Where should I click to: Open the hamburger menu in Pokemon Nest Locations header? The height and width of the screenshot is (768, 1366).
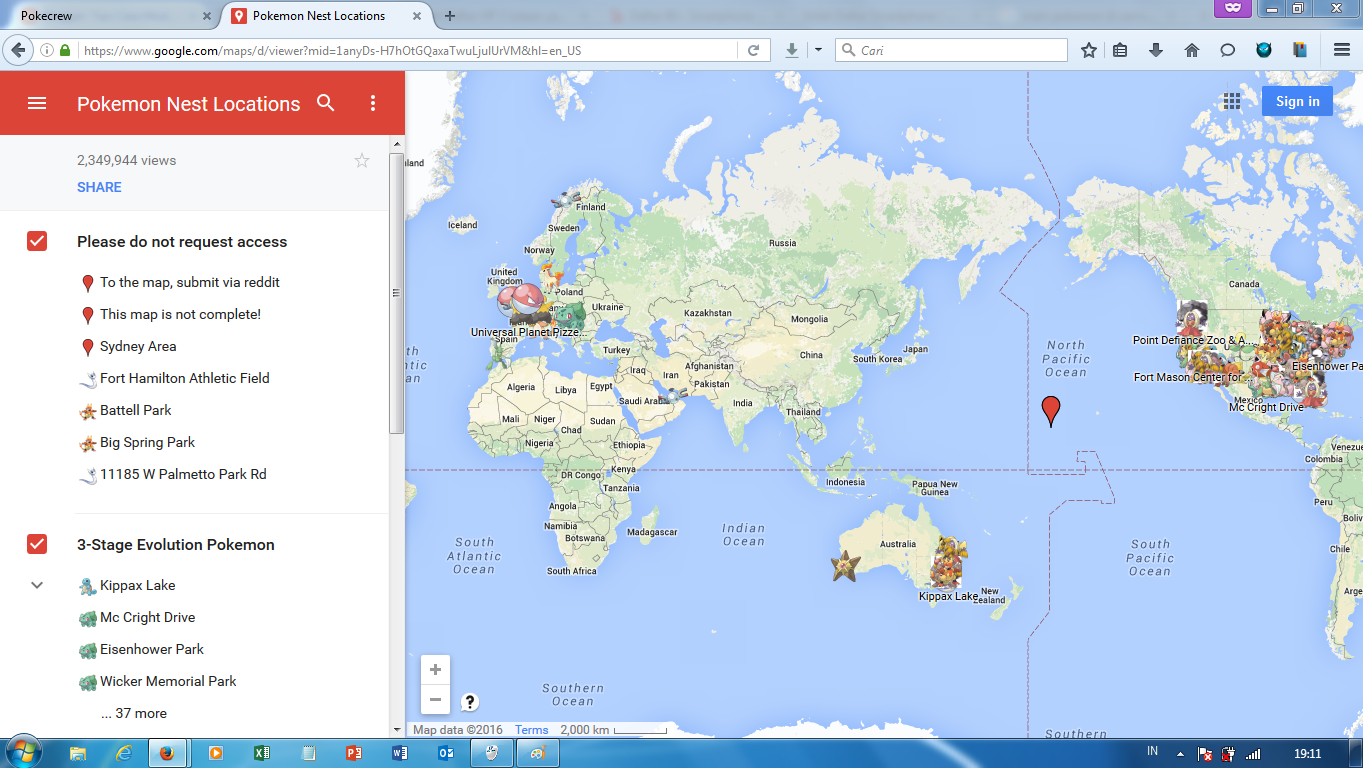coord(37,103)
